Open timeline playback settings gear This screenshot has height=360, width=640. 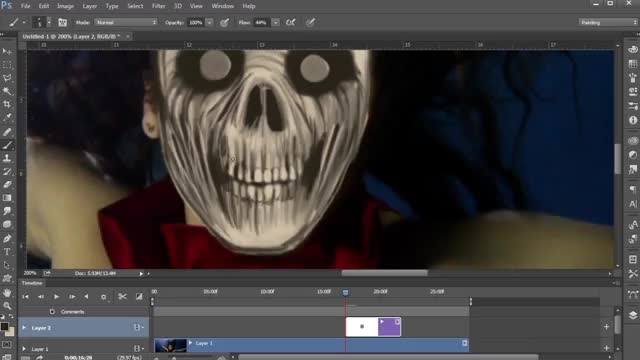point(103,297)
